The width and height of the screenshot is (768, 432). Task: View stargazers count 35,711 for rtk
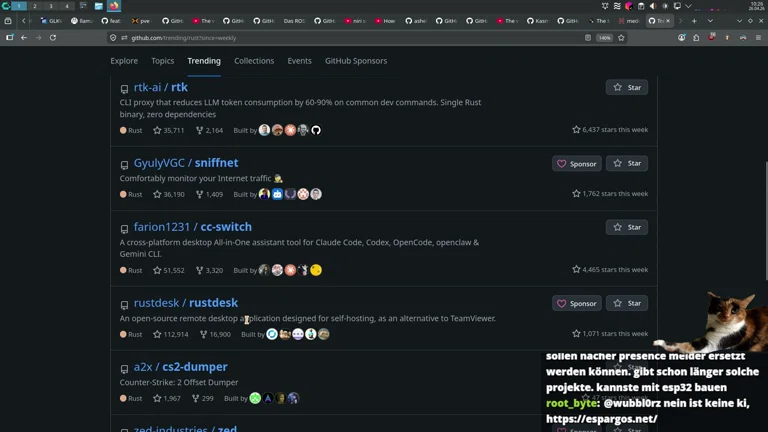click(x=168, y=130)
